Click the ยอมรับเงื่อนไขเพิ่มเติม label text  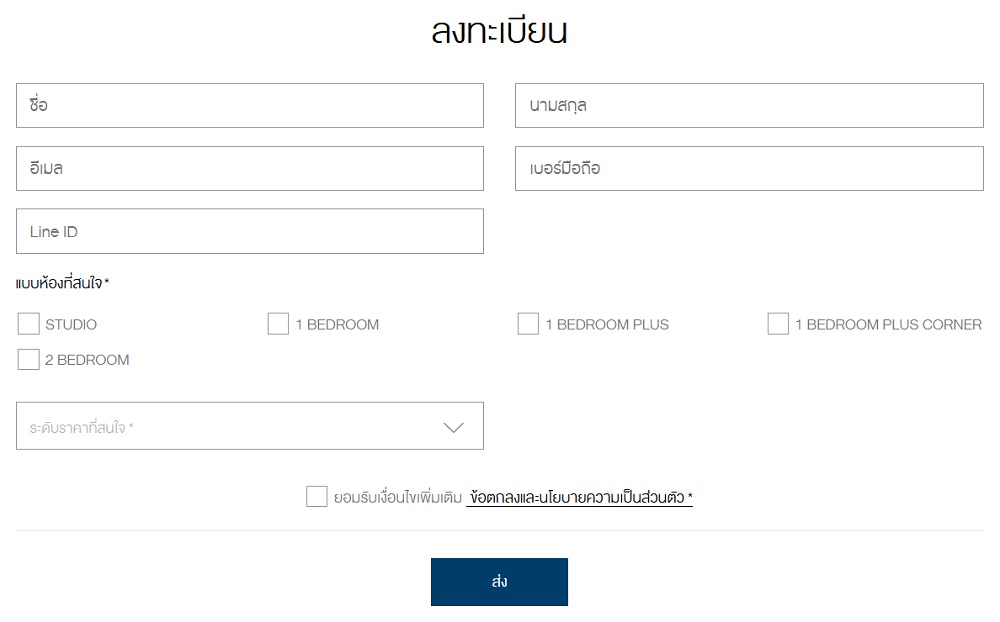click(398, 497)
